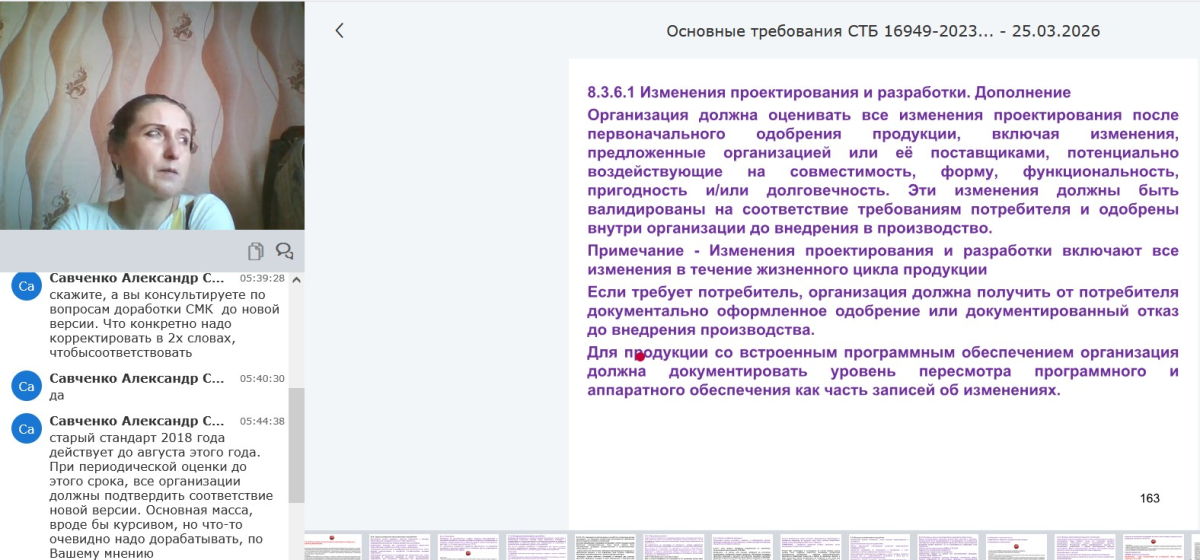Click the red pointer dot on the slide
1200x560 pixels.
pos(640,356)
